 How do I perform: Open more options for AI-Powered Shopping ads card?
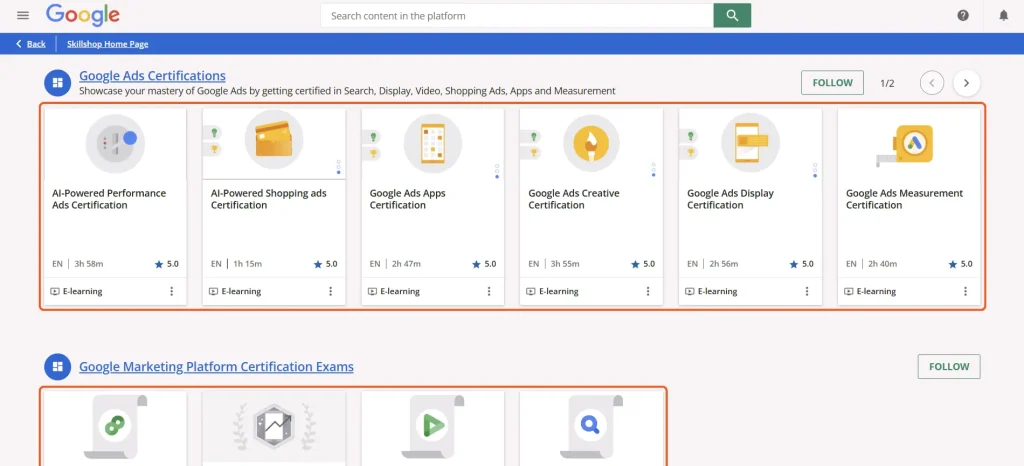(x=330, y=291)
